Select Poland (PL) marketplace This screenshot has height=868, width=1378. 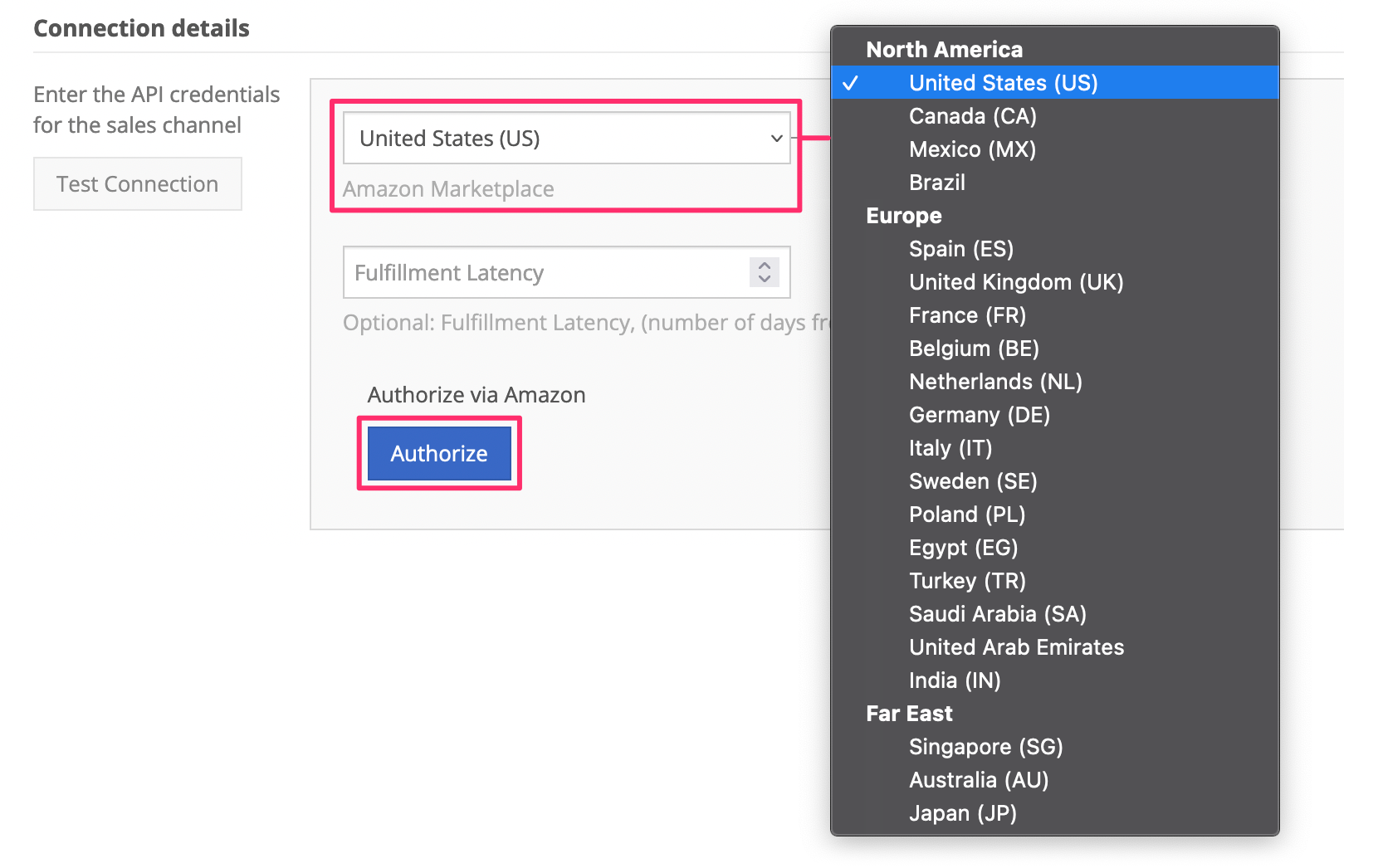coord(1055,514)
